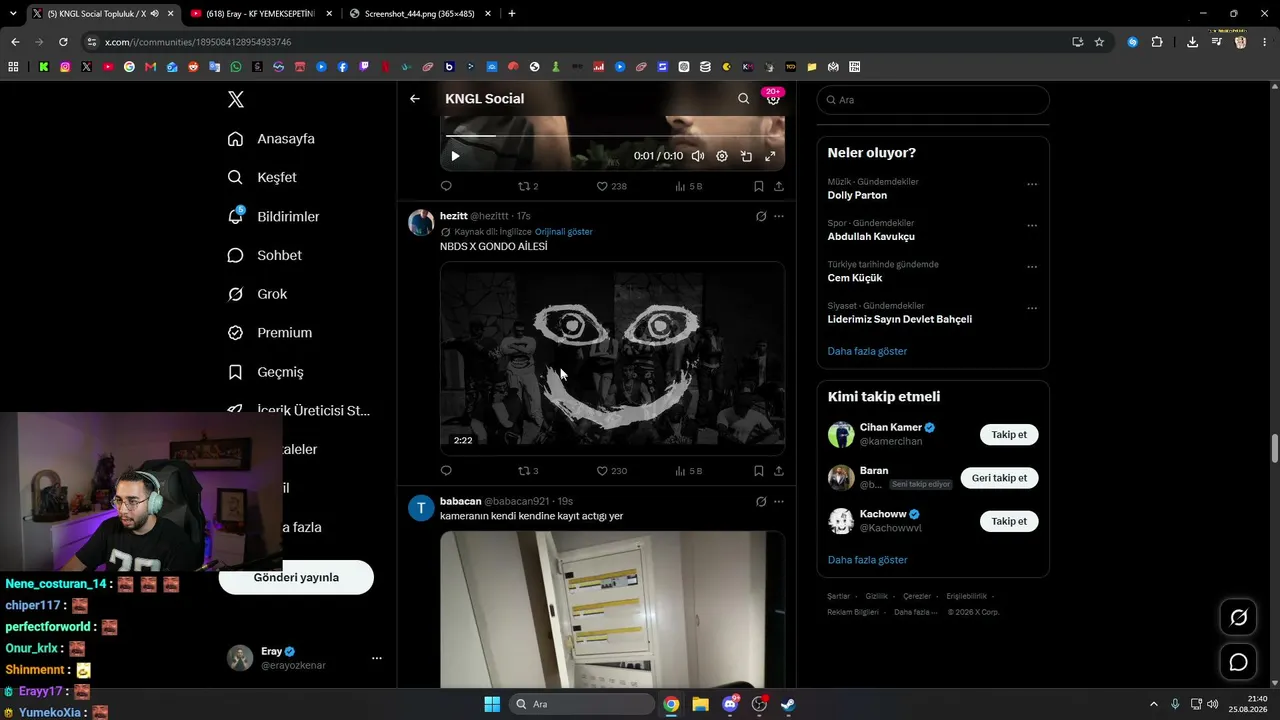
Task: Share hezitt's post
Action: (779, 471)
